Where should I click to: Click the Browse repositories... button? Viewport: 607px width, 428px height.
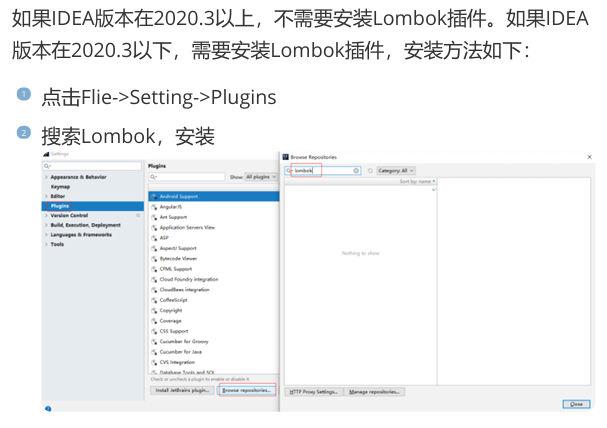point(247,390)
